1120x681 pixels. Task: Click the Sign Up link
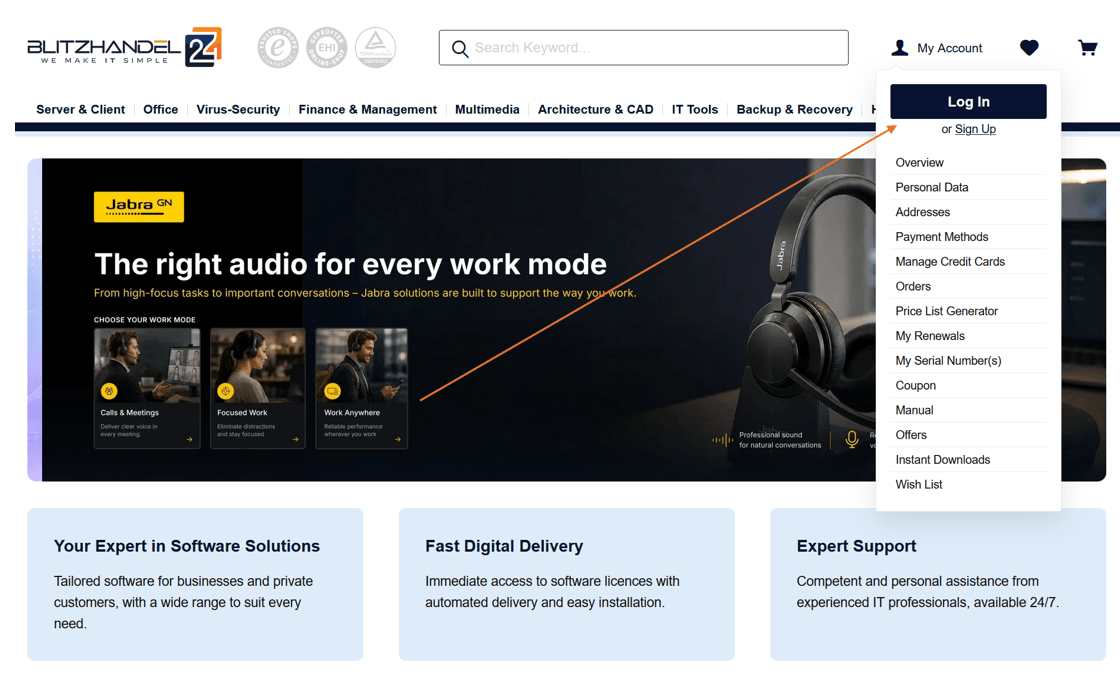975,129
